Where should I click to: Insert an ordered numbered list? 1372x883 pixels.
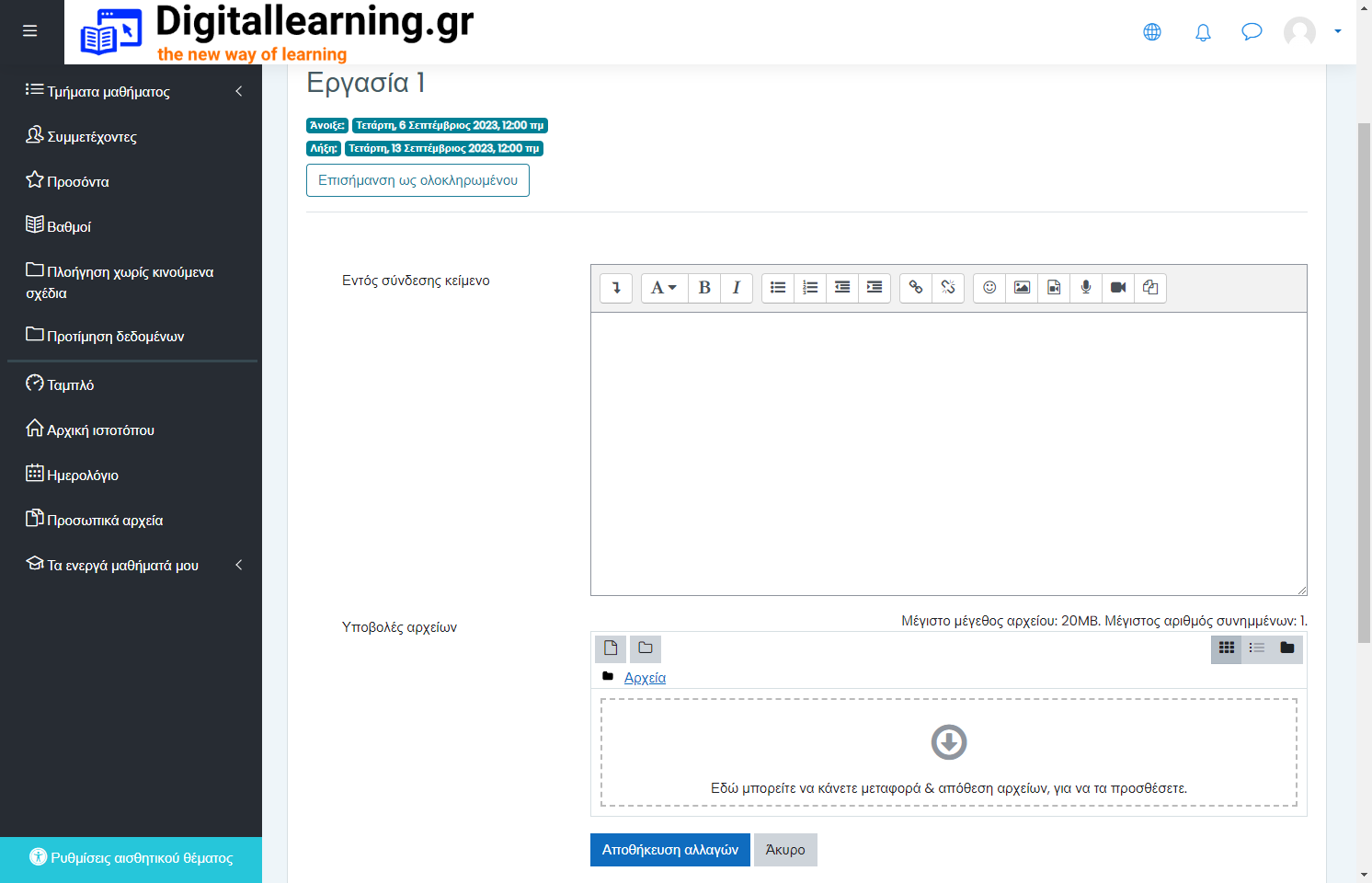(x=810, y=288)
